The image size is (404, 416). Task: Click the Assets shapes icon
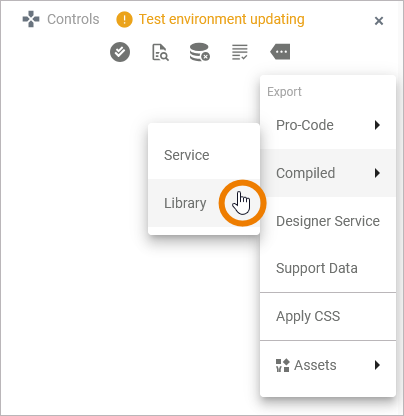(283, 365)
